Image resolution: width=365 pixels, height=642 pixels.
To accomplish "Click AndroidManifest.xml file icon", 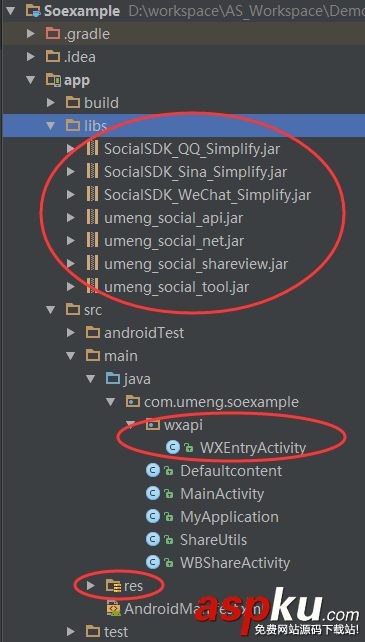I will coord(113,609).
